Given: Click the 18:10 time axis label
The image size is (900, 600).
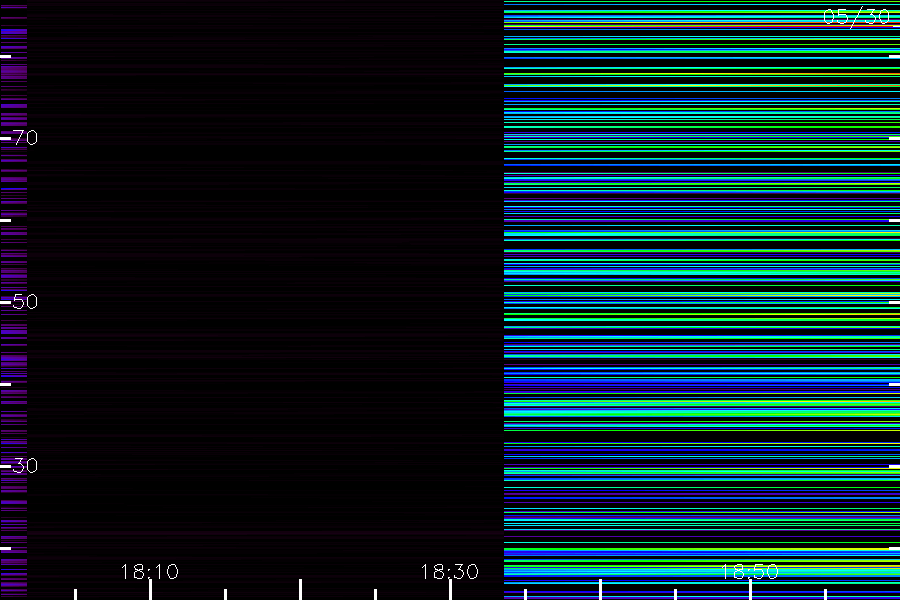Looking at the screenshot, I should 150,571.
